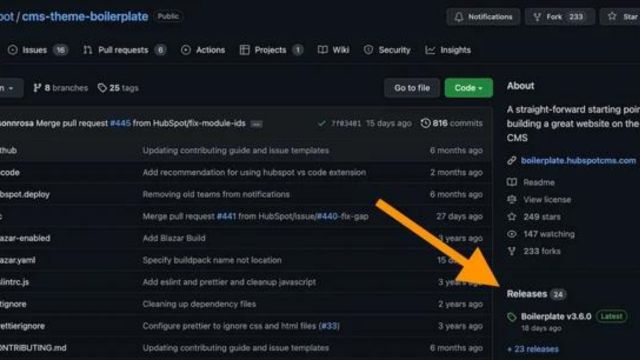Screen dimensions: 640x360
Task: Open 'Add eslint and prettier' commit message
Action: [x=229, y=282]
